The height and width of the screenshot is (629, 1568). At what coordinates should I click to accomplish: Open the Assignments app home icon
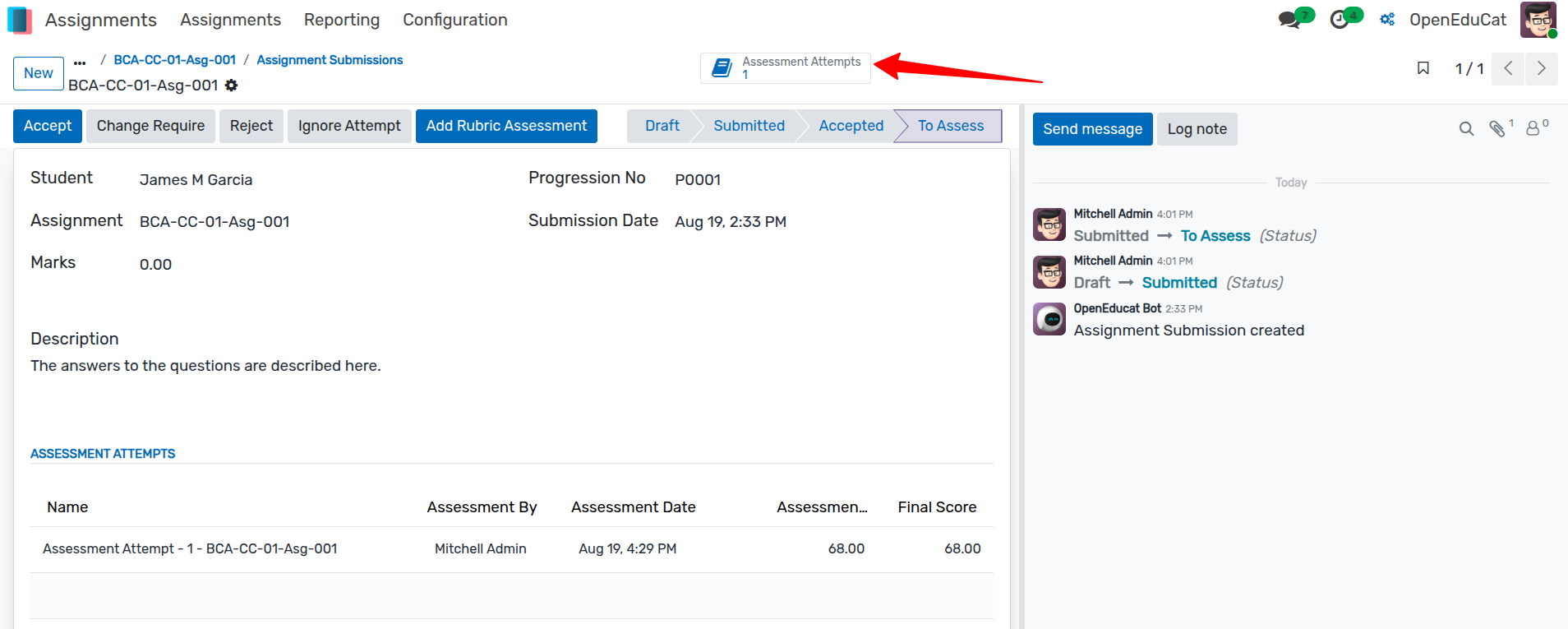pyautogui.click(x=20, y=20)
